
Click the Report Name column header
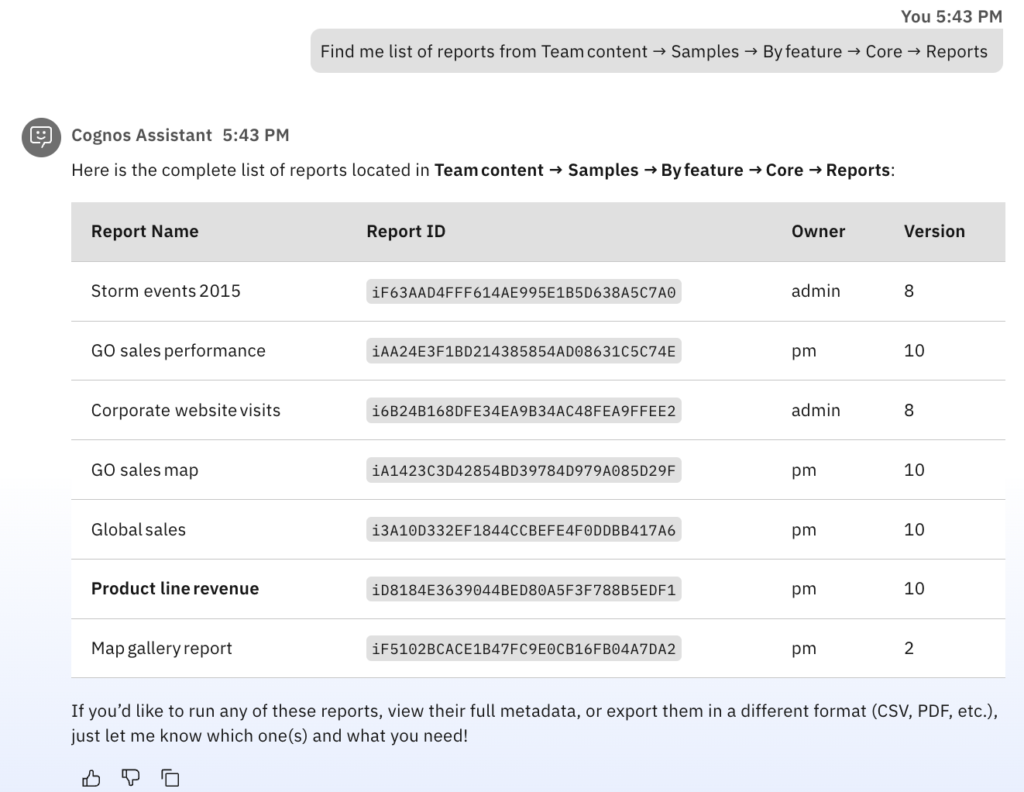144,231
